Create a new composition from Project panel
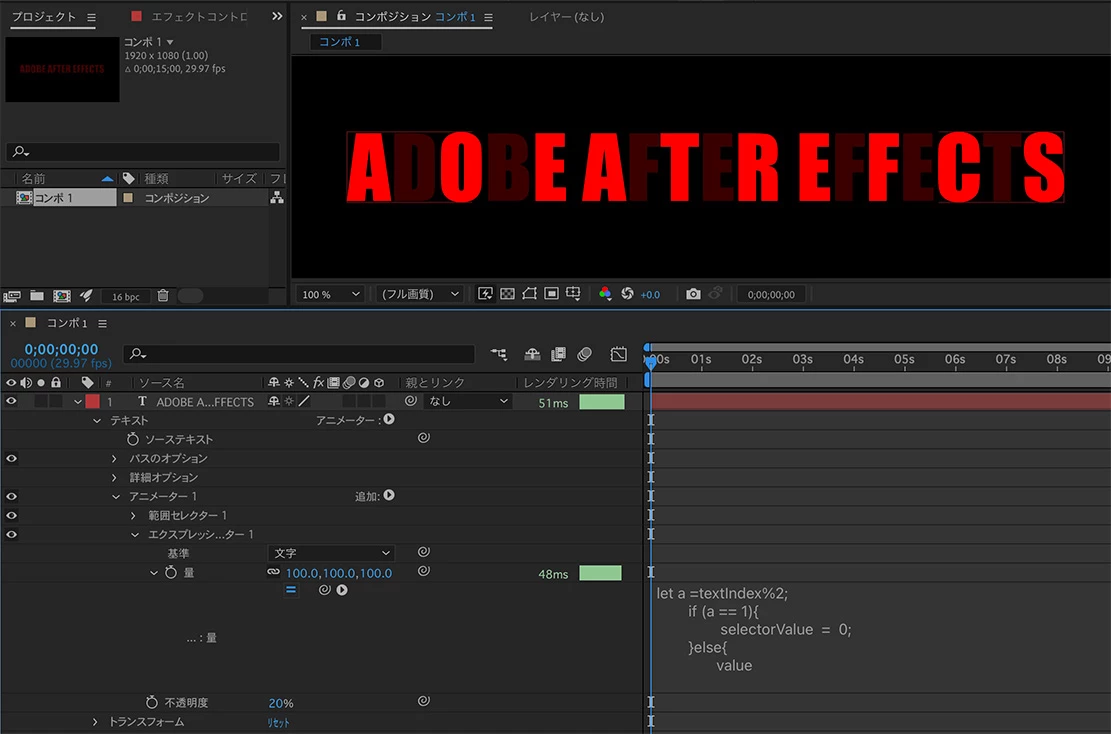Screen dimensions: 1111x734 pyautogui.click(x=62, y=296)
